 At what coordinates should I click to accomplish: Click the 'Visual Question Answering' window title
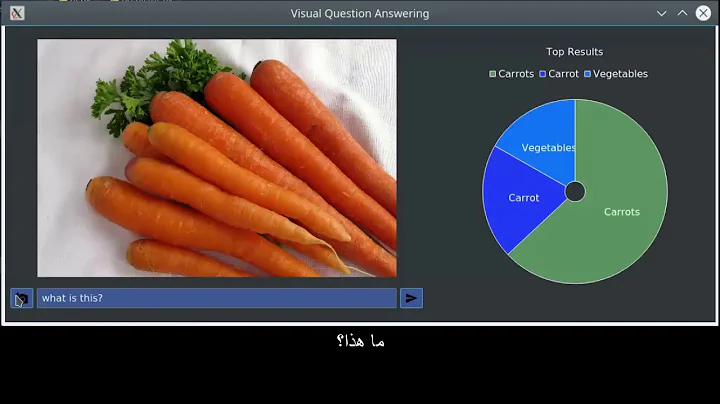point(360,14)
